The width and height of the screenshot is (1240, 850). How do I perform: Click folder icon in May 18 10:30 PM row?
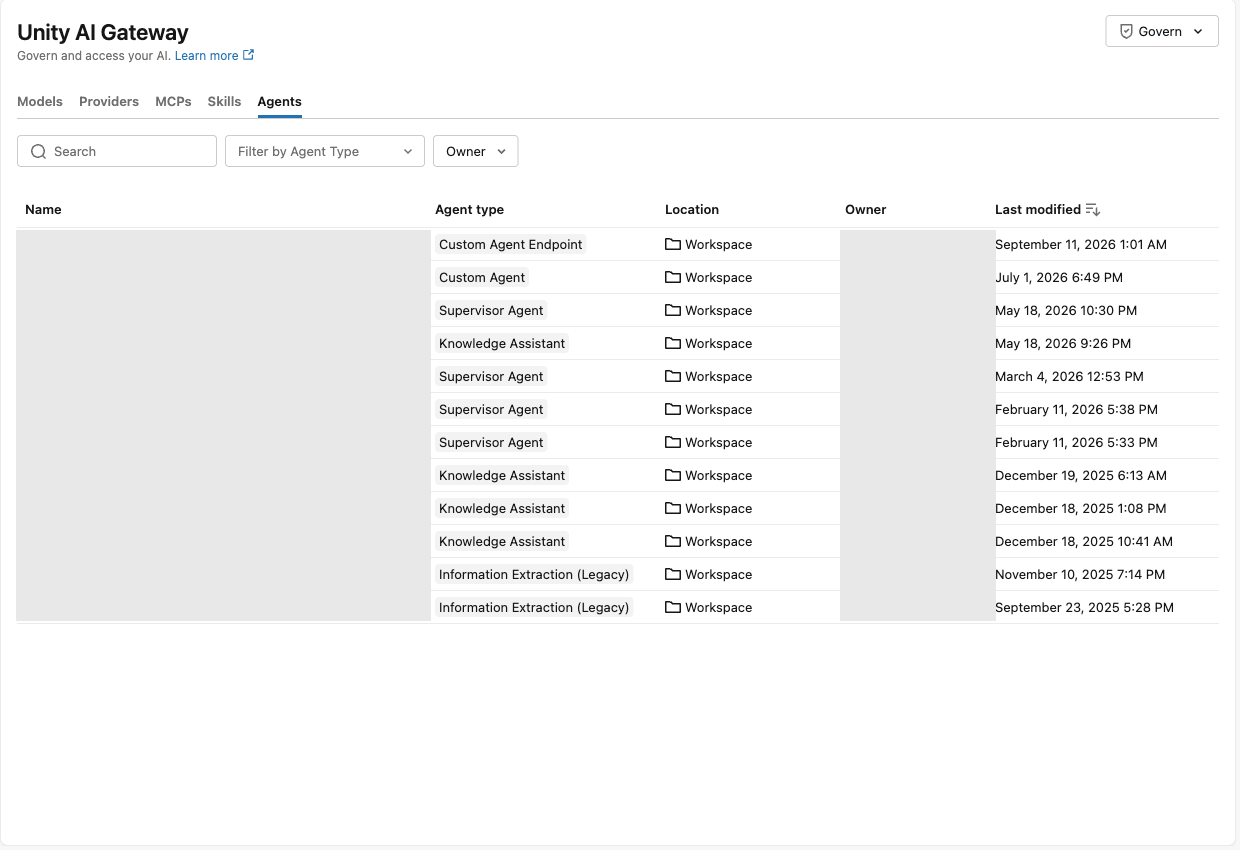pos(673,310)
